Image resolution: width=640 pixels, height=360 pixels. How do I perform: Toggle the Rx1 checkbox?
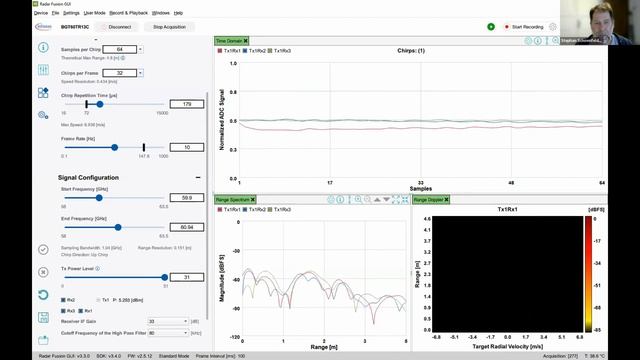click(x=80, y=311)
